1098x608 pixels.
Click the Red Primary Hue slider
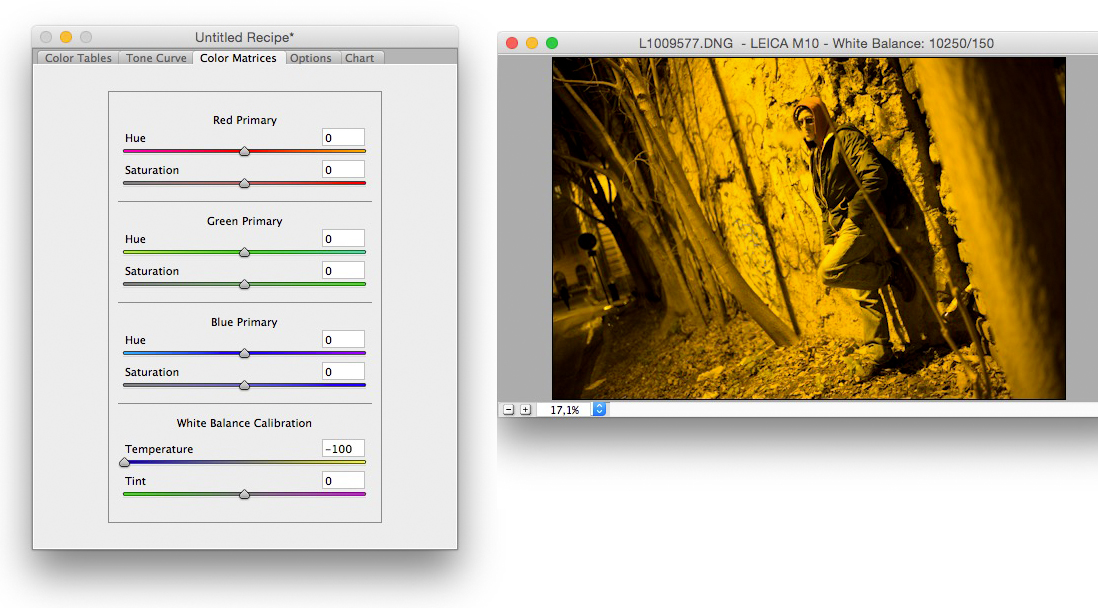click(244, 151)
